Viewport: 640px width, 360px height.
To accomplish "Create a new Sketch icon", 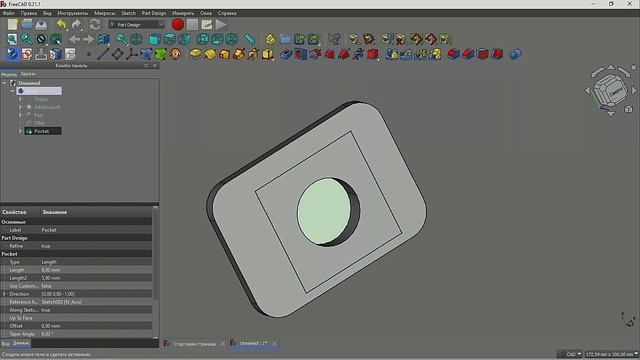I will coord(27,54).
